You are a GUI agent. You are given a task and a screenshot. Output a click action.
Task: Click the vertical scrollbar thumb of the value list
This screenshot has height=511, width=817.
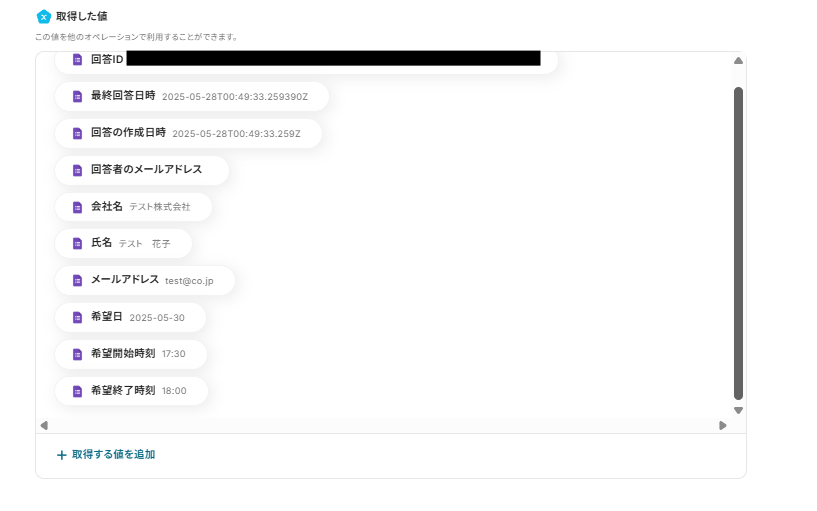[x=738, y=243]
